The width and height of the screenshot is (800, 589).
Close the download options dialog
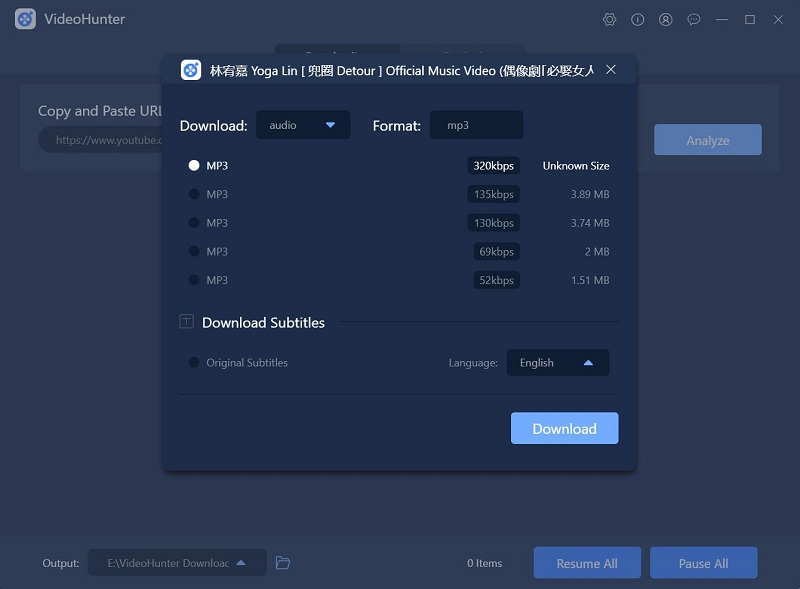point(610,69)
